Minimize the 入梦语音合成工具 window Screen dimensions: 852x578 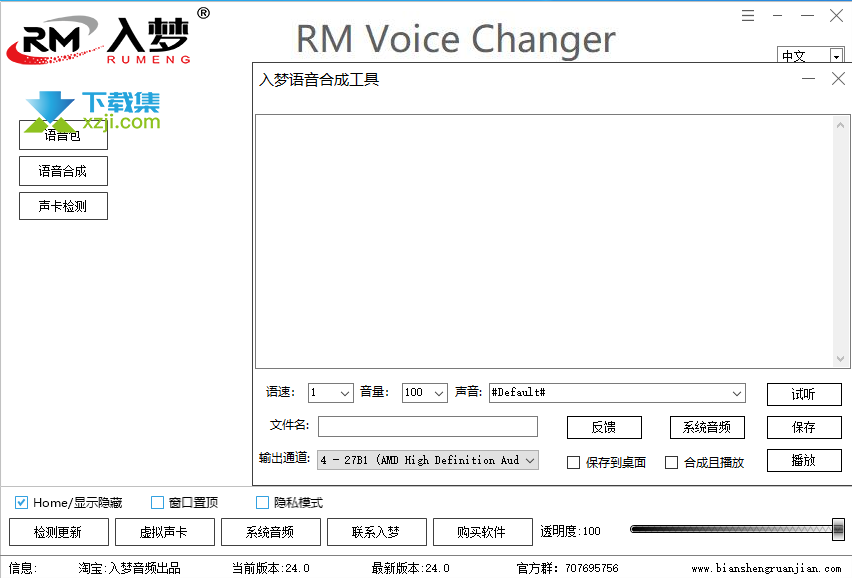tap(809, 79)
